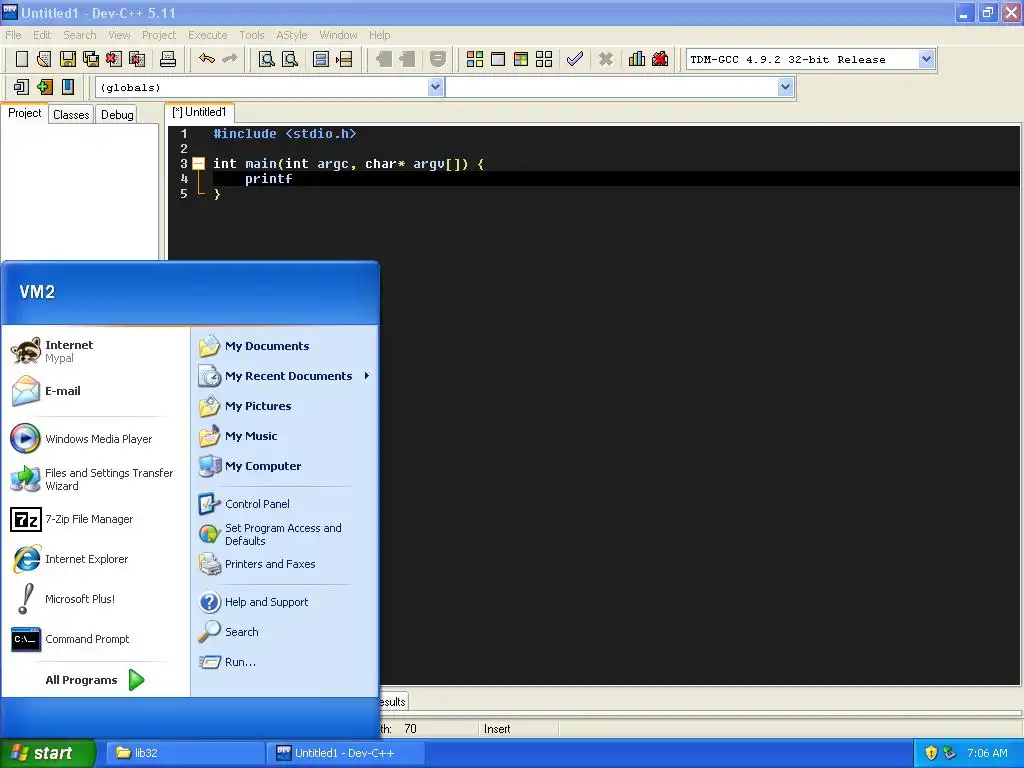
Task: Click the Redo toolbar arrow
Action: (230, 59)
